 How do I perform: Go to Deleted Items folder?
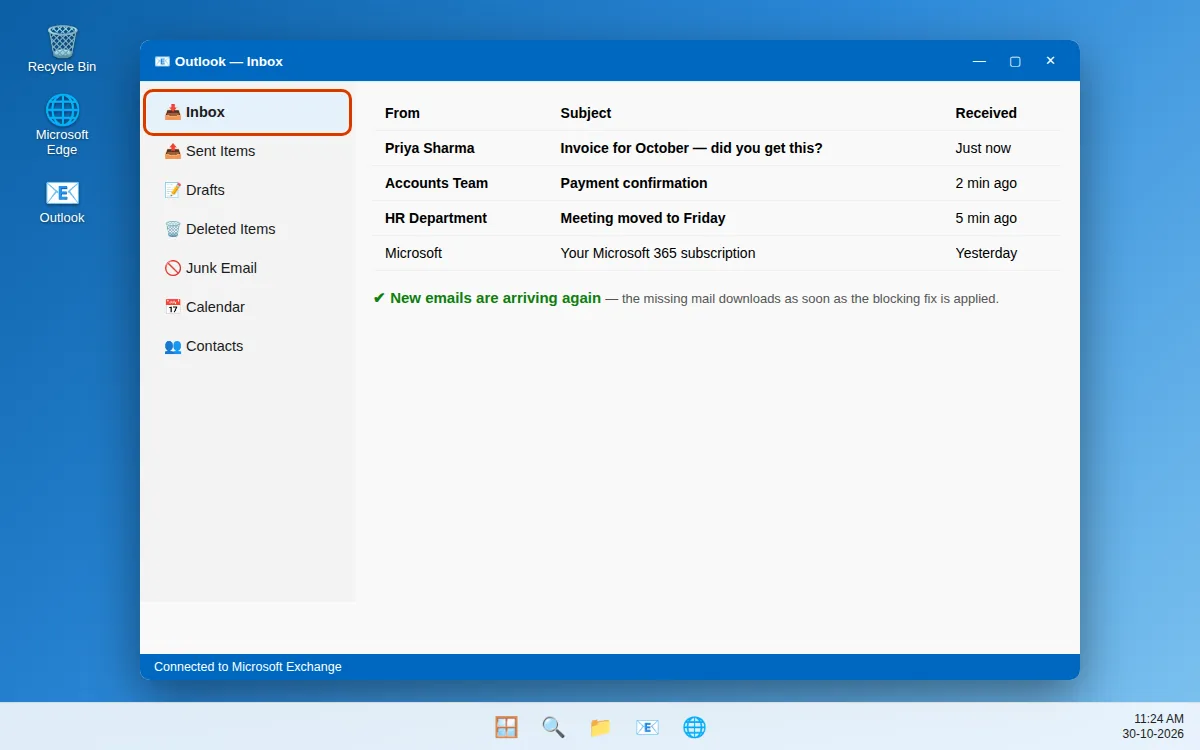coord(248,229)
